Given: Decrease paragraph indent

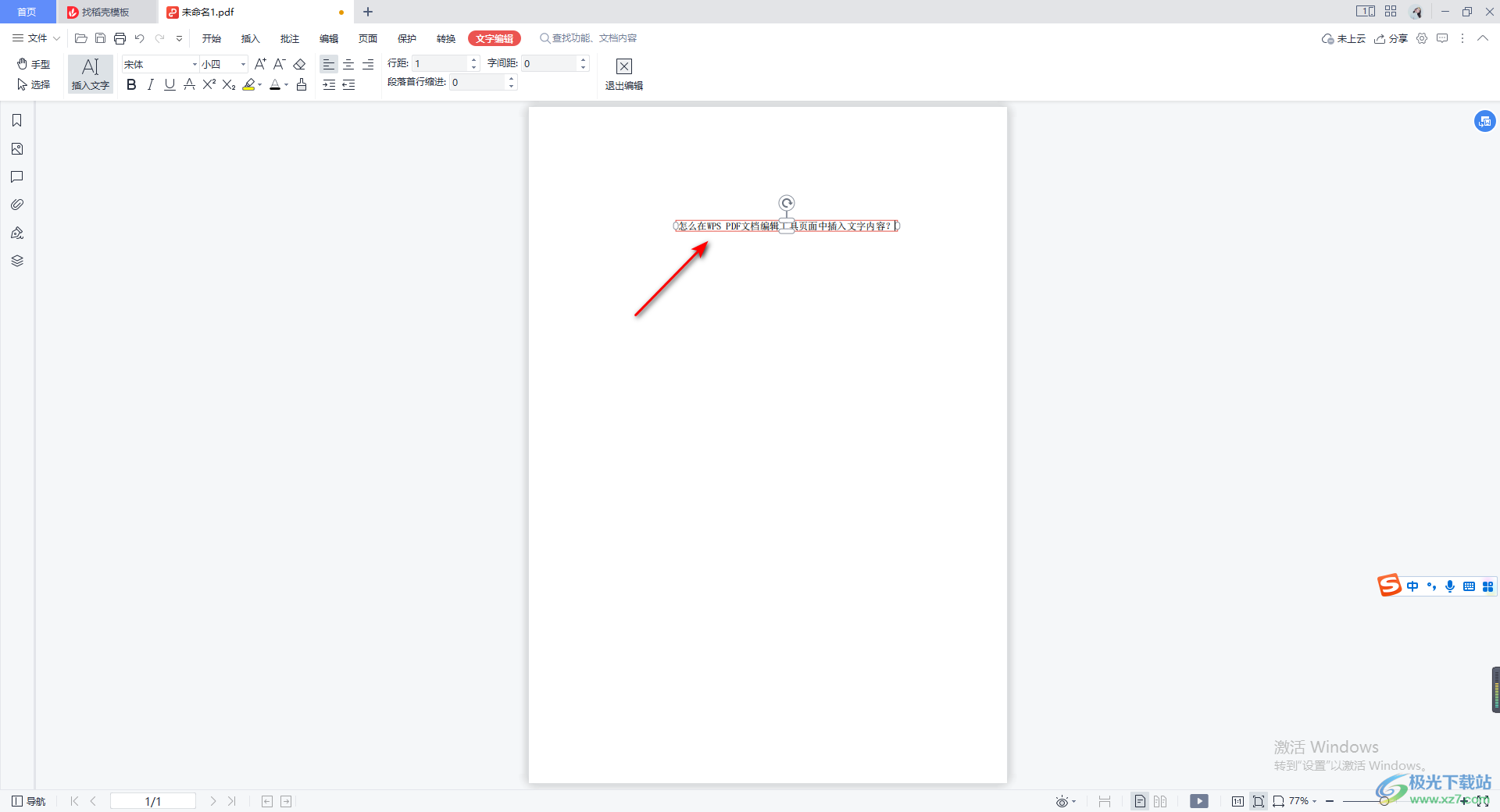Looking at the screenshot, I should pos(348,84).
